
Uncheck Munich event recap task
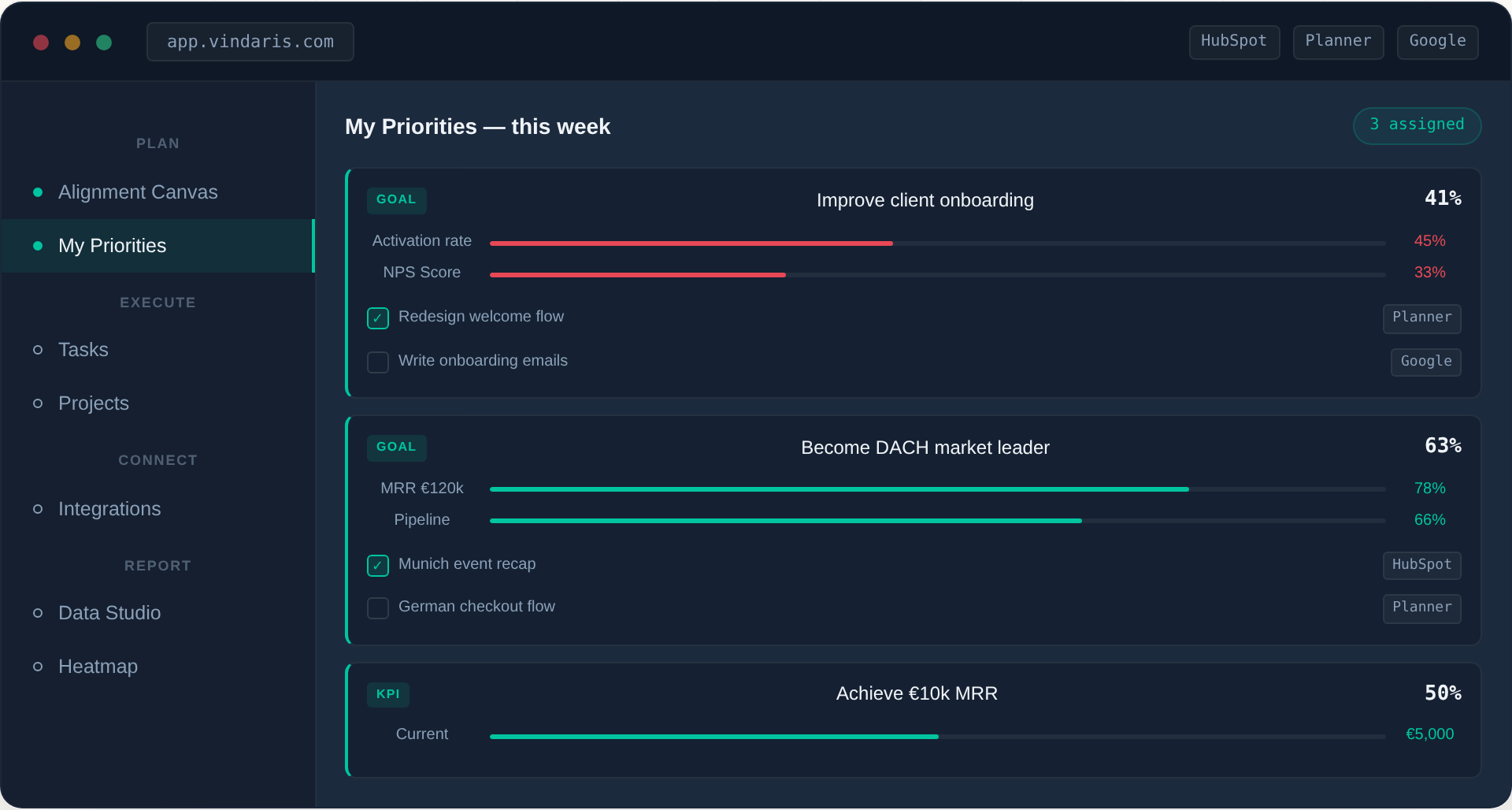[378, 566]
